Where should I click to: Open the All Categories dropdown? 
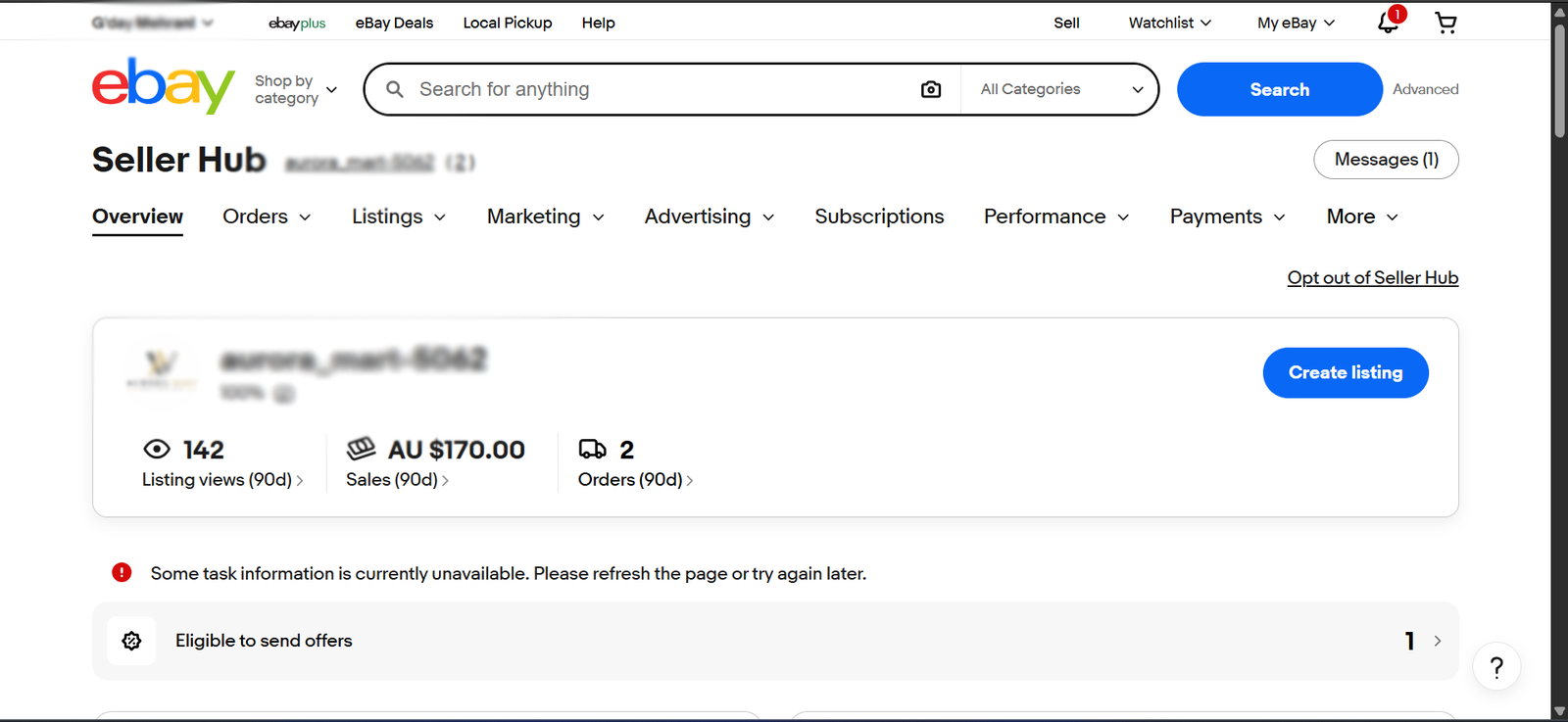coord(1061,89)
